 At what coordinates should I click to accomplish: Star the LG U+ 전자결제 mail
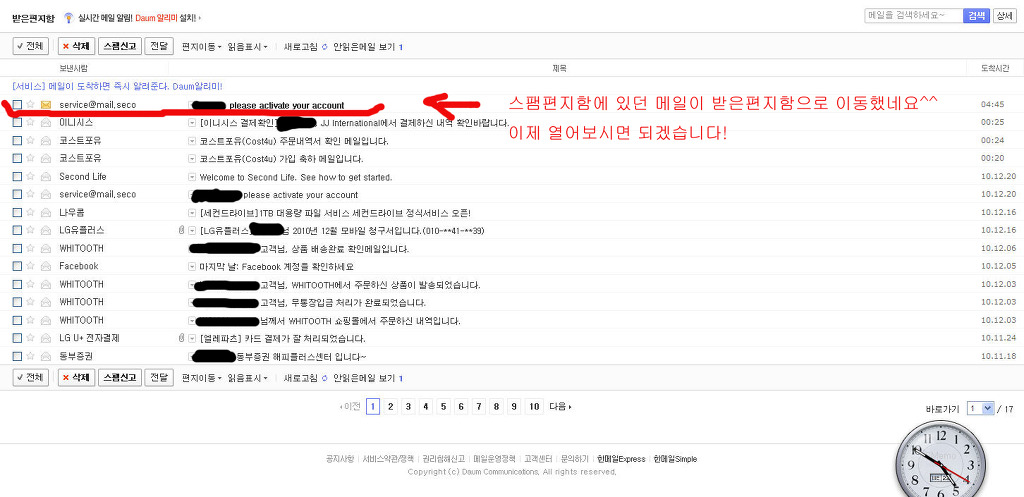30,338
